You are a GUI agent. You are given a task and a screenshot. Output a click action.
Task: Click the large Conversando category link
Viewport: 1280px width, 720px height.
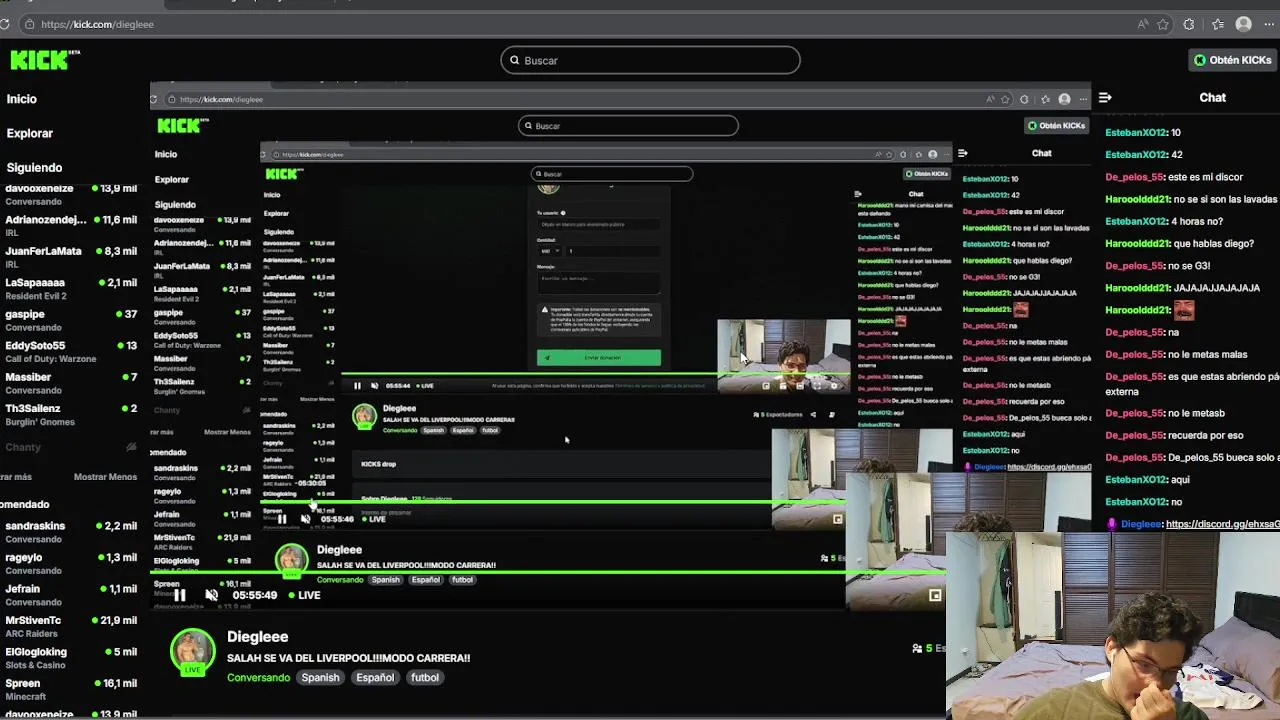[258, 677]
